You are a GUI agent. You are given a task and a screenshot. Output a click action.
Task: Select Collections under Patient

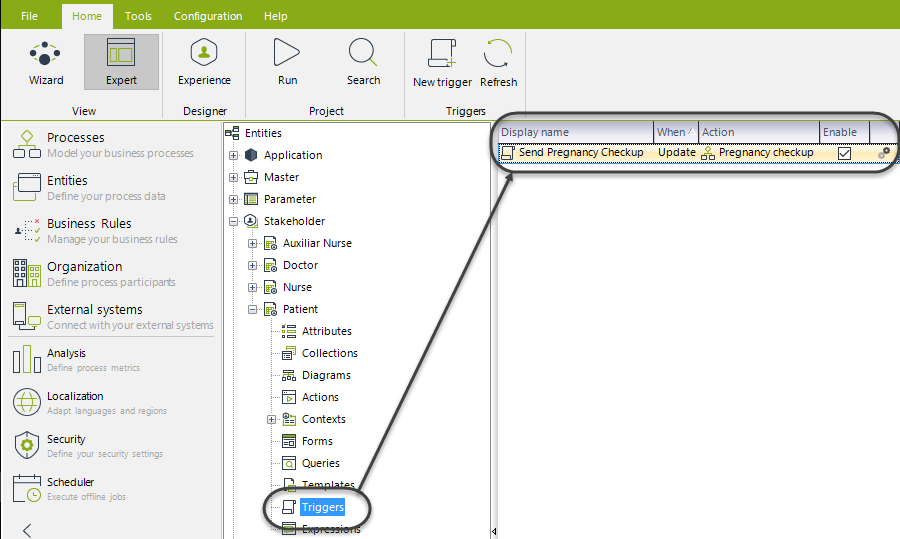(329, 353)
